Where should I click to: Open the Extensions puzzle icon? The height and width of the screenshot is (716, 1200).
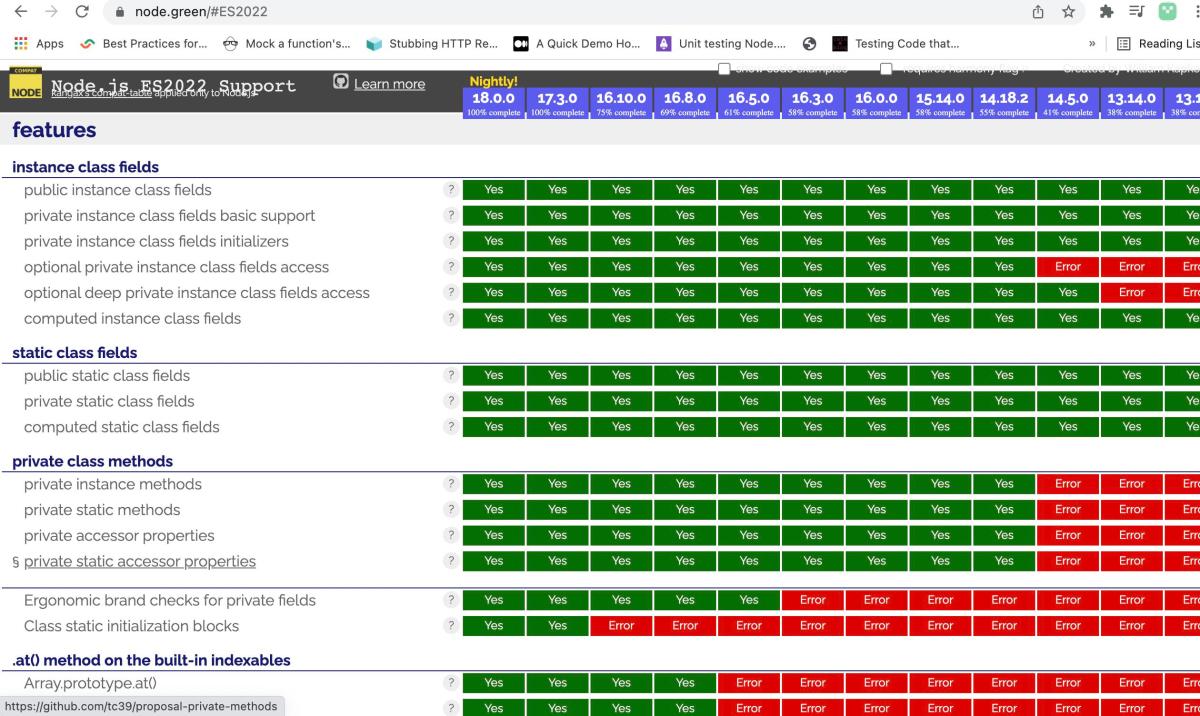tap(1106, 12)
